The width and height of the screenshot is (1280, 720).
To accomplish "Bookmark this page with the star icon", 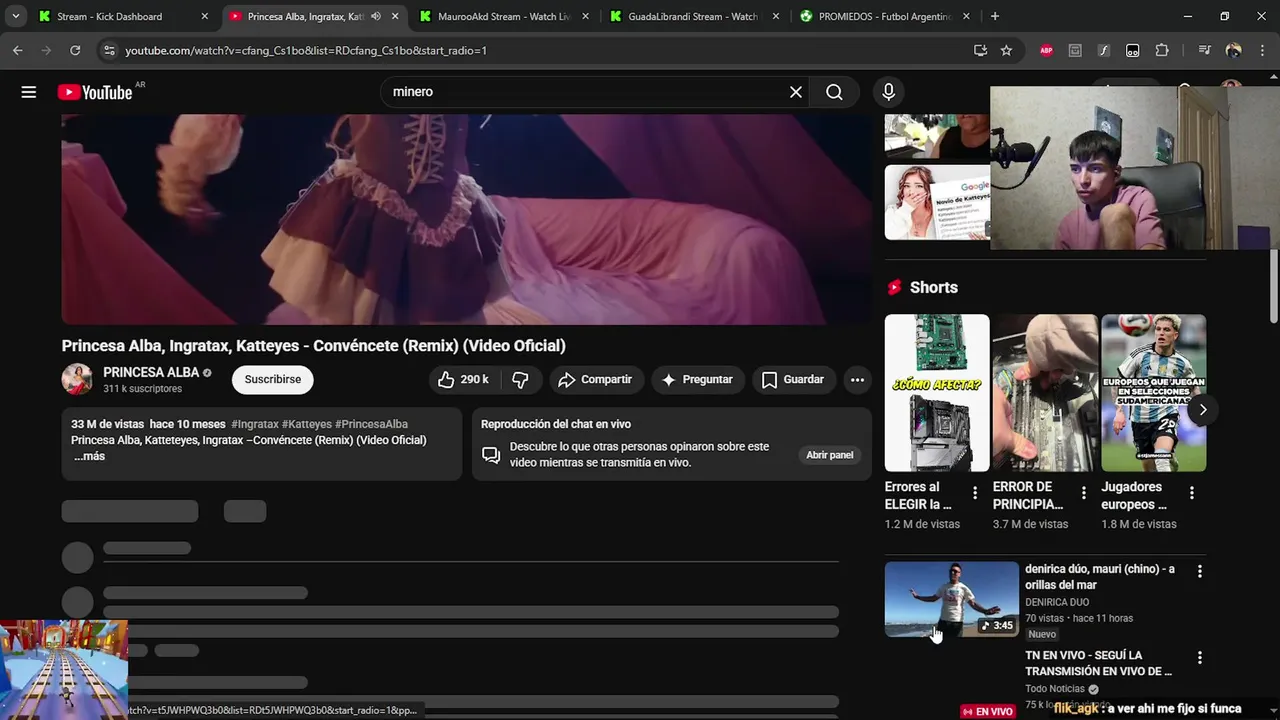I will (1006, 50).
